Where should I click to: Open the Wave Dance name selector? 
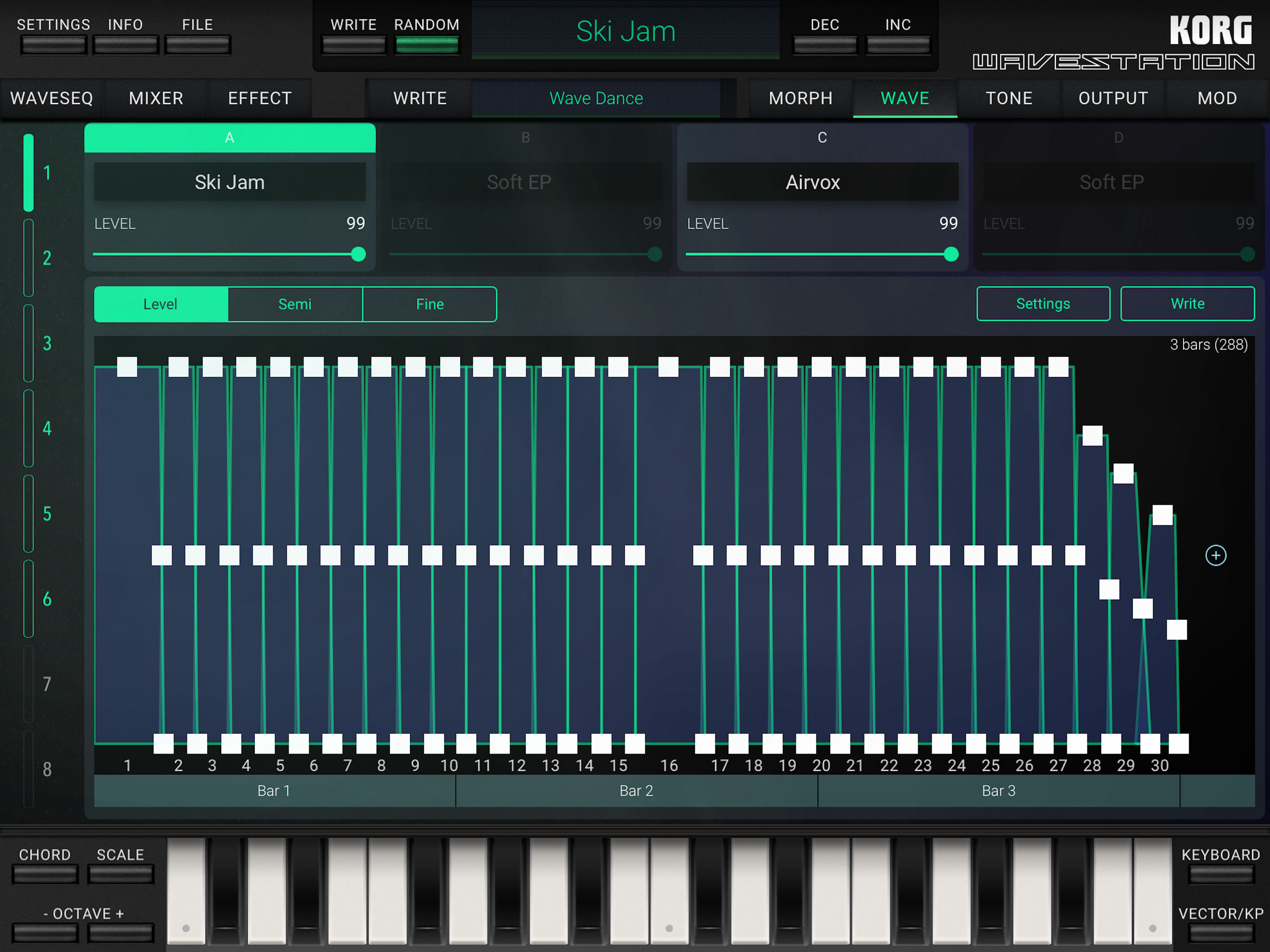click(x=595, y=98)
